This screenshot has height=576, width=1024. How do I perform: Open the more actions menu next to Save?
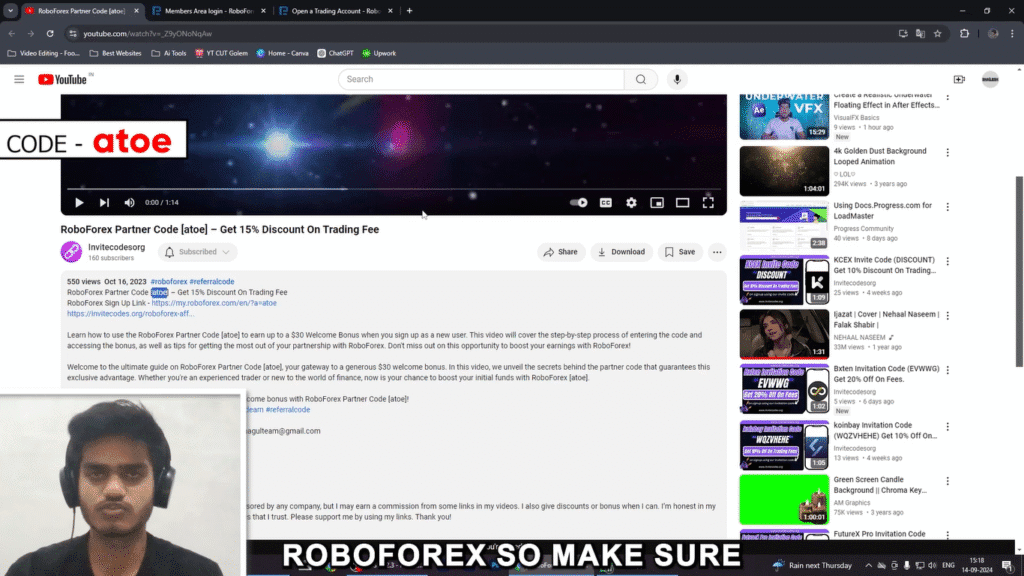[x=717, y=251]
